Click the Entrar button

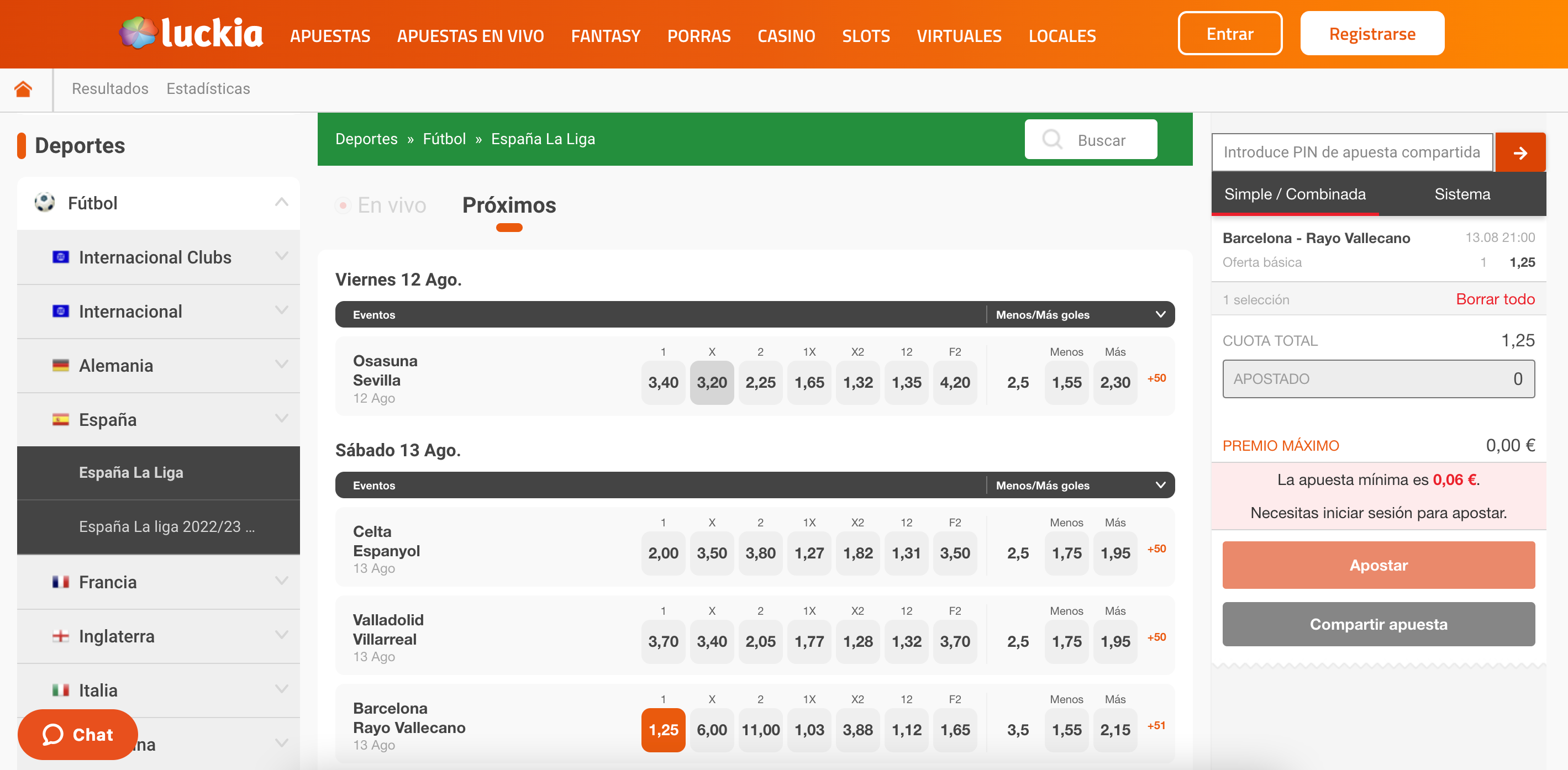1229,34
